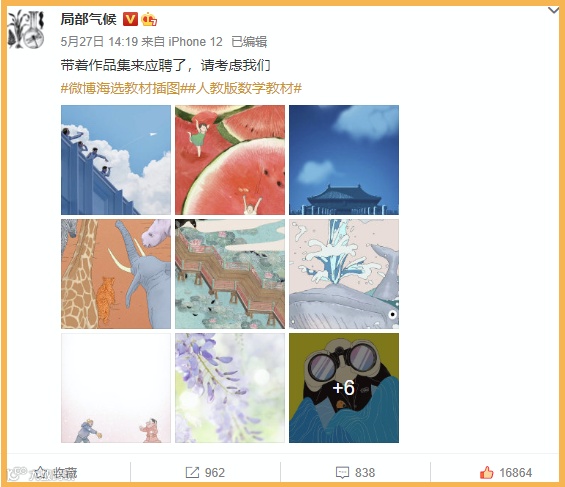Open the palace under blue sky thumbnail
Image resolution: width=565 pixels, height=487 pixels.
point(344,160)
